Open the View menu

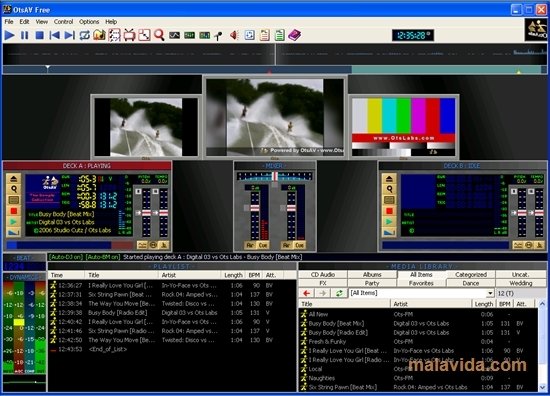[x=41, y=22]
